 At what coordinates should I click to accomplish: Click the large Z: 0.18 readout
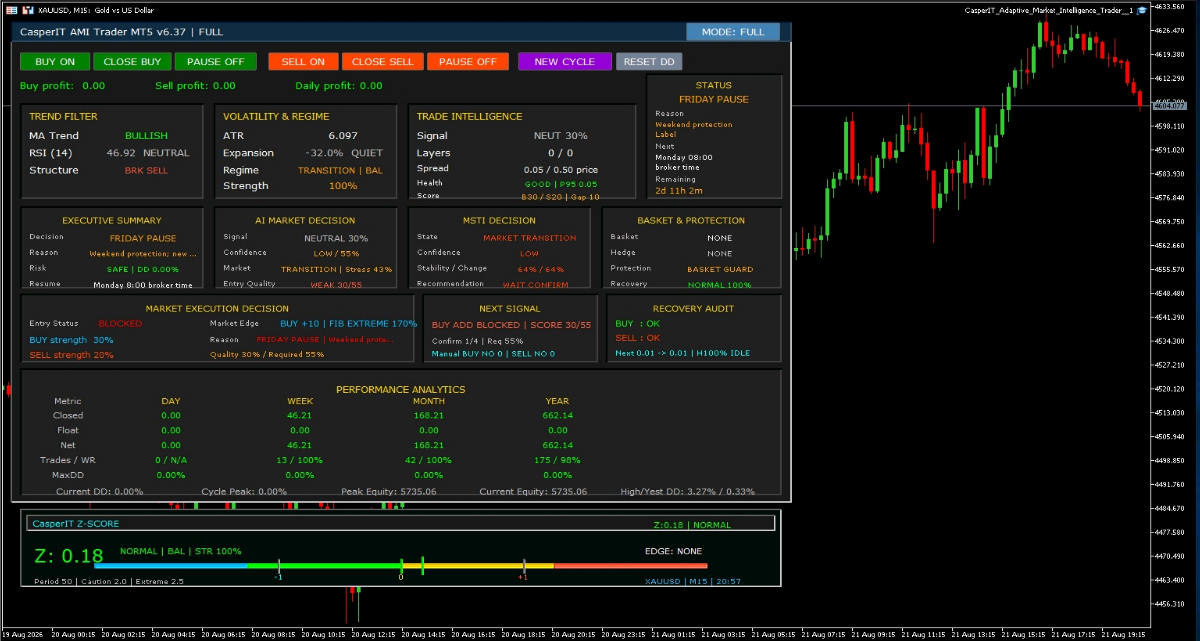click(68, 556)
